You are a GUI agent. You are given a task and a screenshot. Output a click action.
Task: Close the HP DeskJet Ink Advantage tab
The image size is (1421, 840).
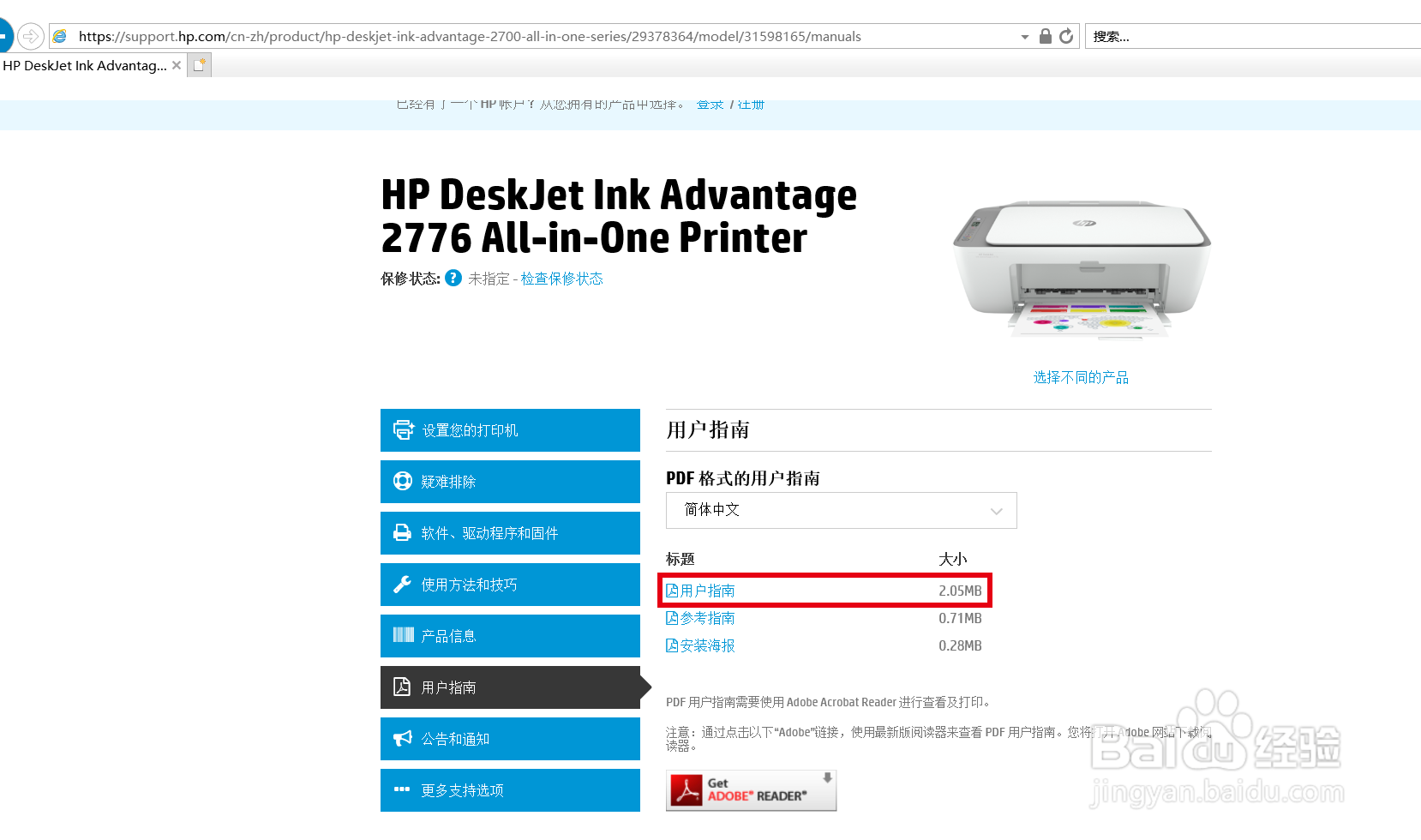point(177,65)
